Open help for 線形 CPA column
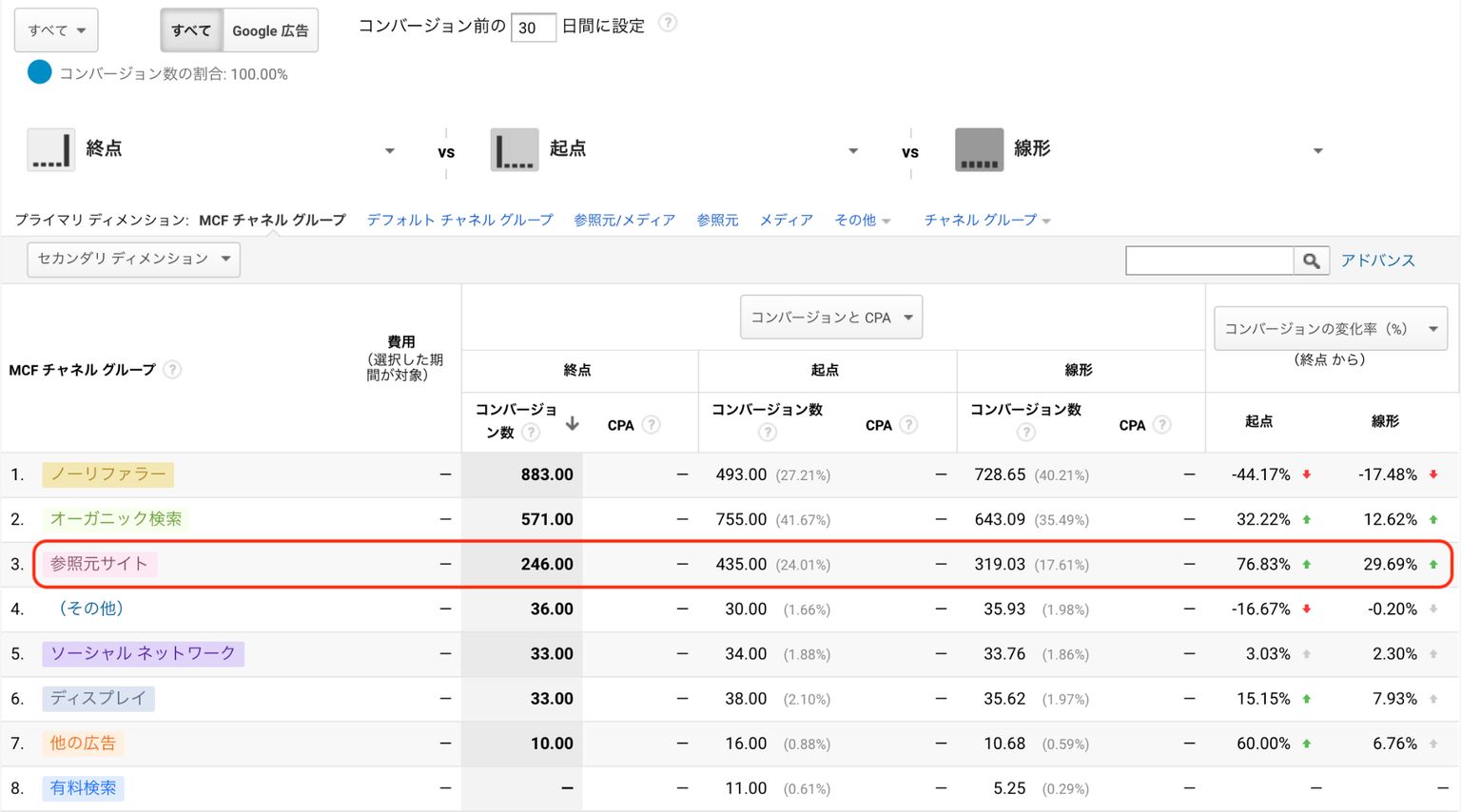 [1162, 425]
